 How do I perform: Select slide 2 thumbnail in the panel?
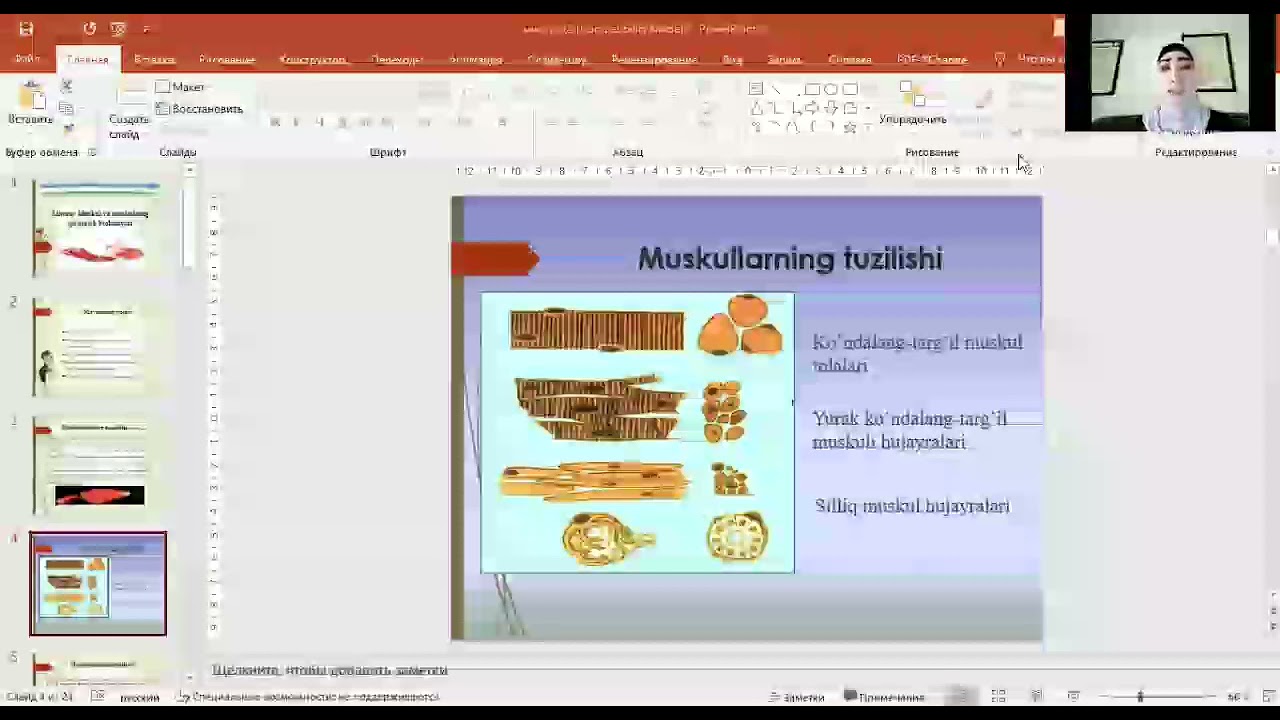click(98, 347)
